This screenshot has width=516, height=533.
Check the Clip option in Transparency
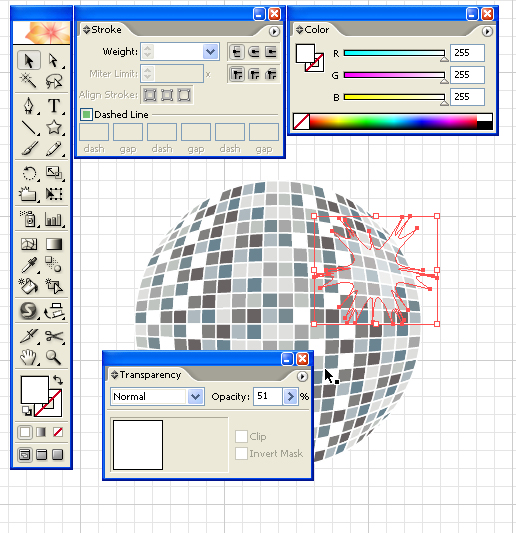pos(241,436)
